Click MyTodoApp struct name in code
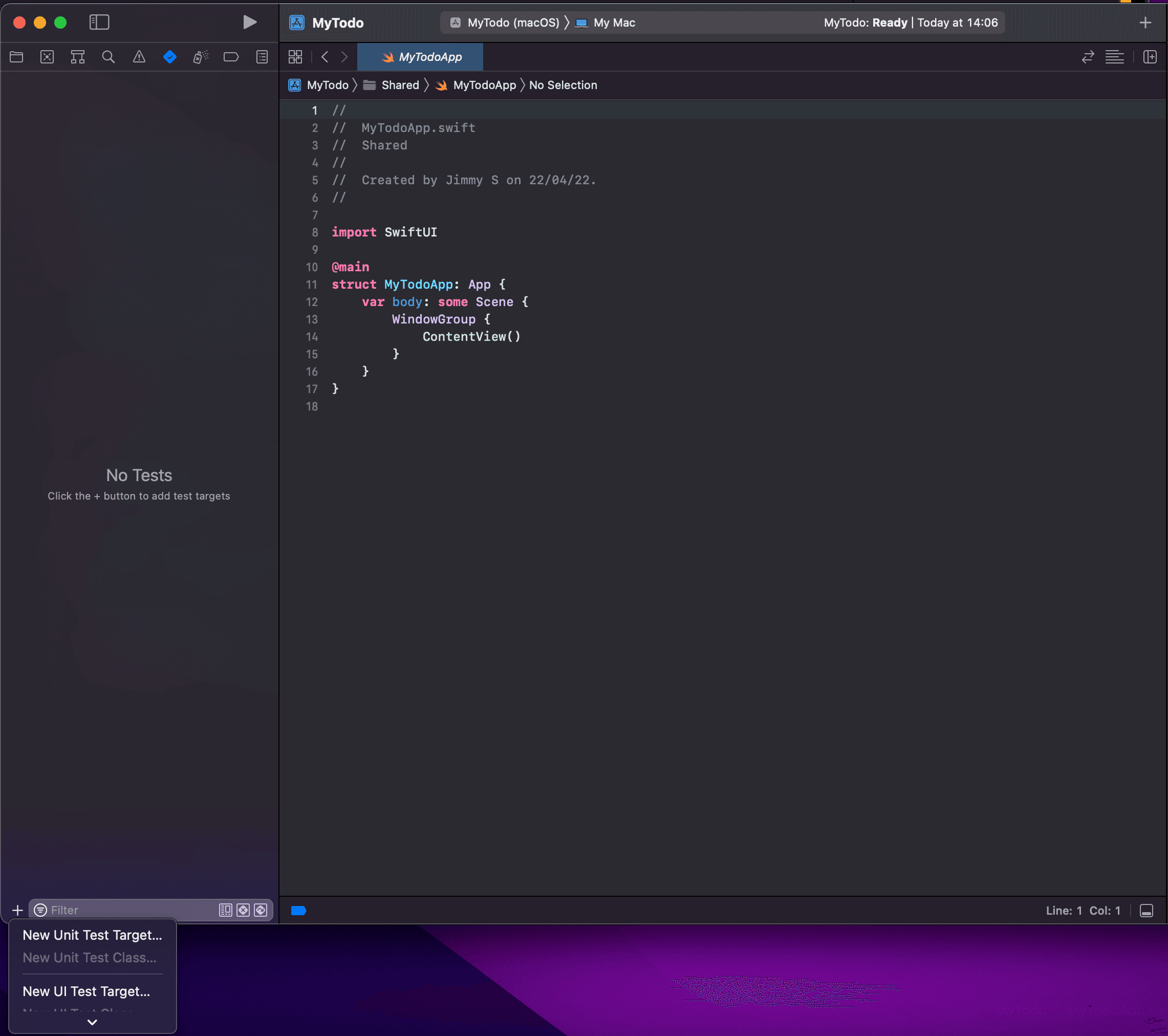1168x1036 pixels. click(x=418, y=285)
